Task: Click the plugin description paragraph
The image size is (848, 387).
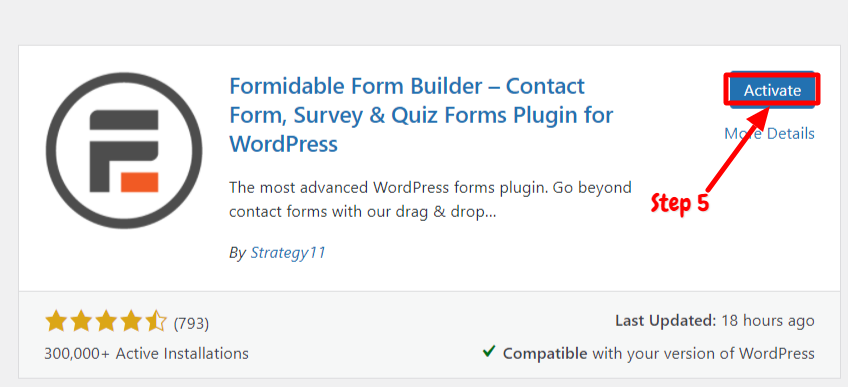Action: pyautogui.click(x=430, y=200)
